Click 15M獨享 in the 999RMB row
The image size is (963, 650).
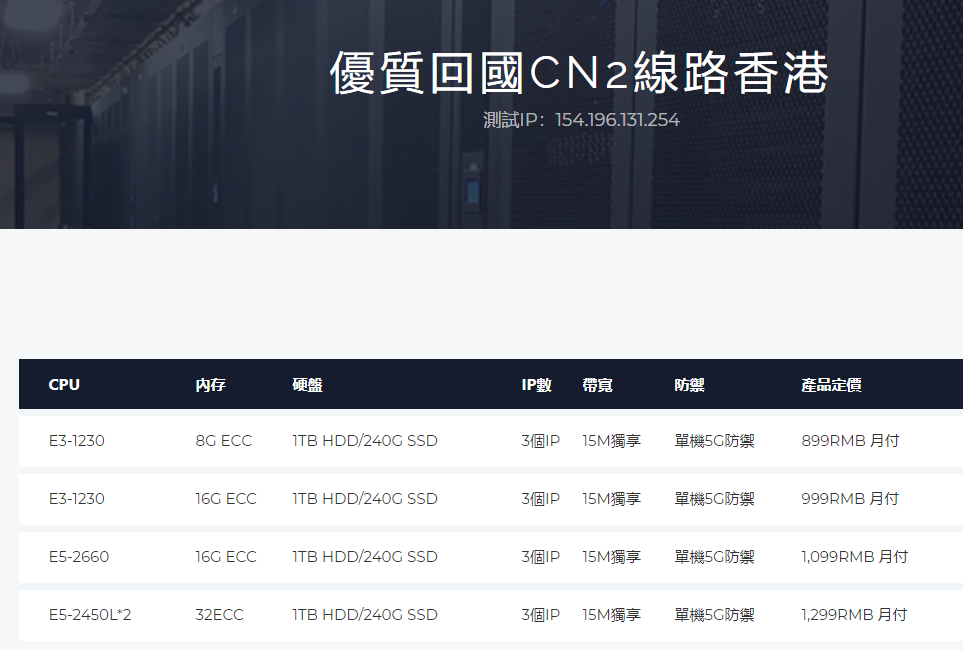(612, 498)
